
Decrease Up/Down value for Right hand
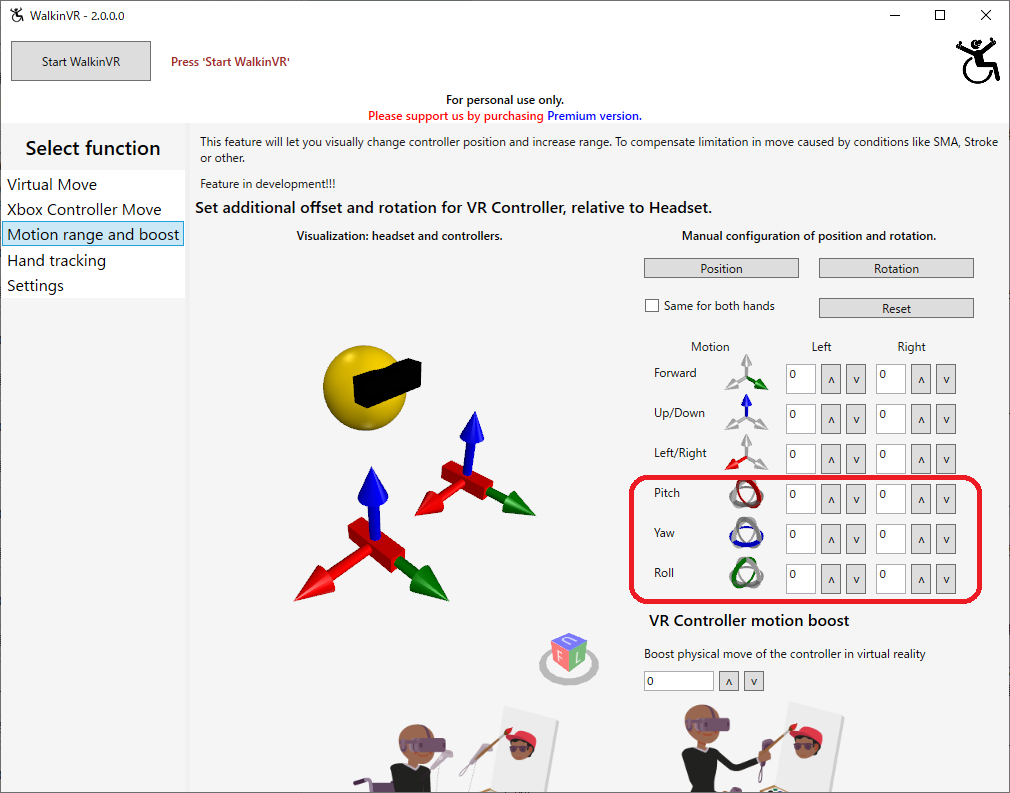coord(946,419)
